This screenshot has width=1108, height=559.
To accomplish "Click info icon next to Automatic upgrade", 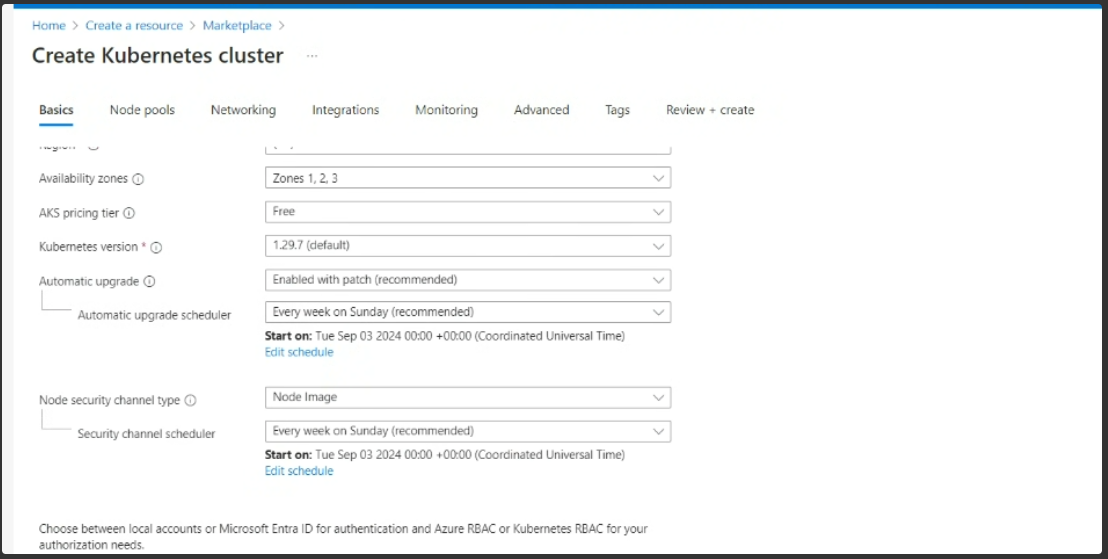I will pyautogui.click(x=149, y=282).
